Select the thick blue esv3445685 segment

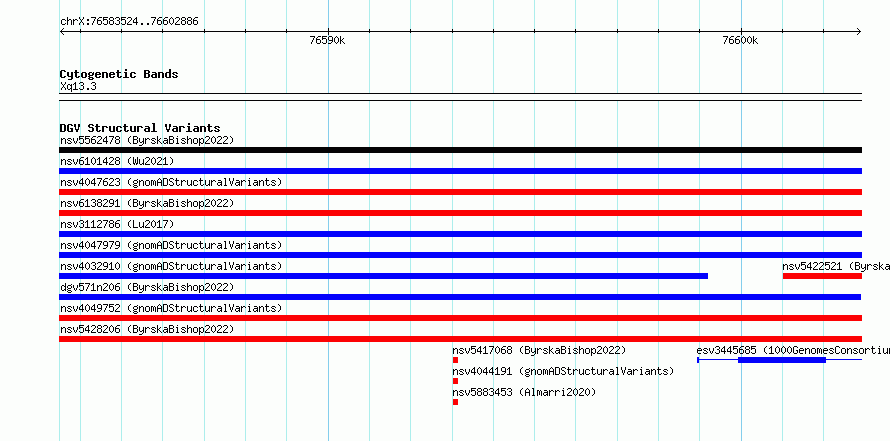[x=782, y=360]
